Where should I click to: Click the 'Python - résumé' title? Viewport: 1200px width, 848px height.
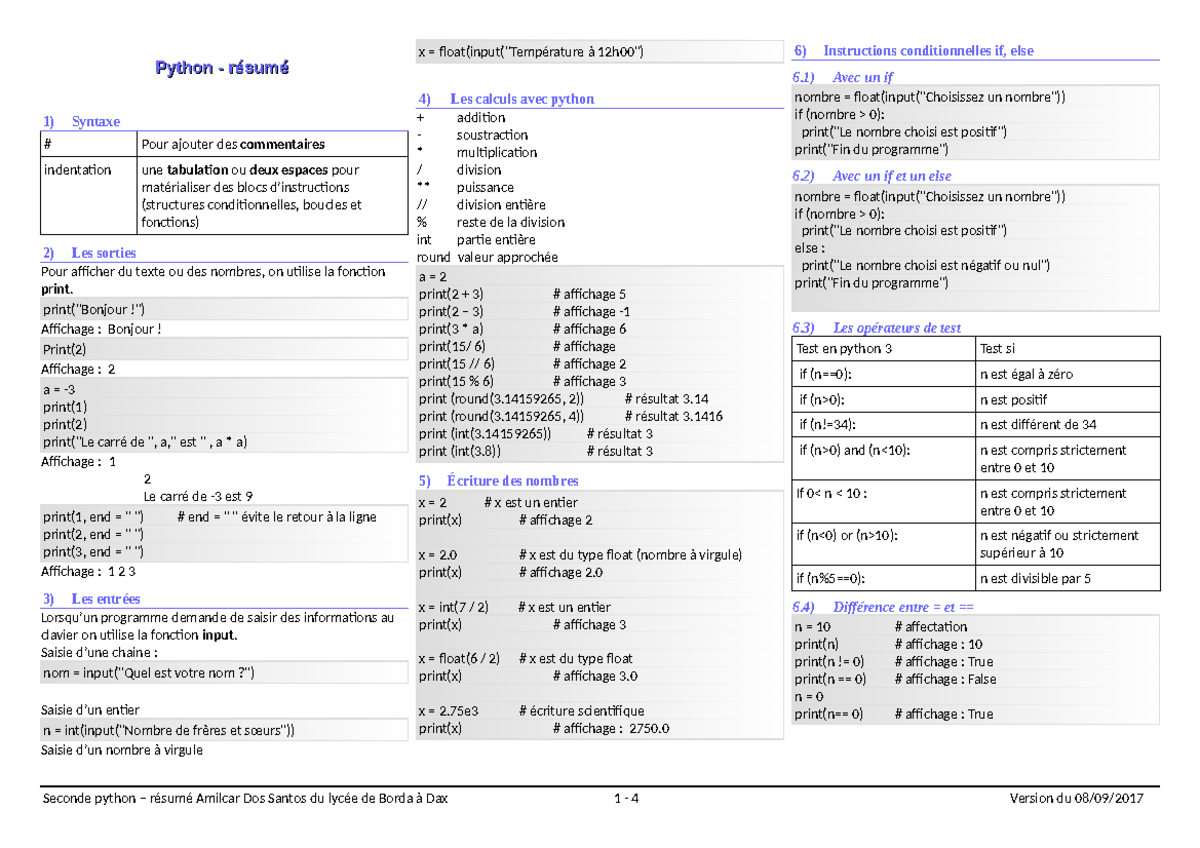pyautogui.click(x=221, y=68)
